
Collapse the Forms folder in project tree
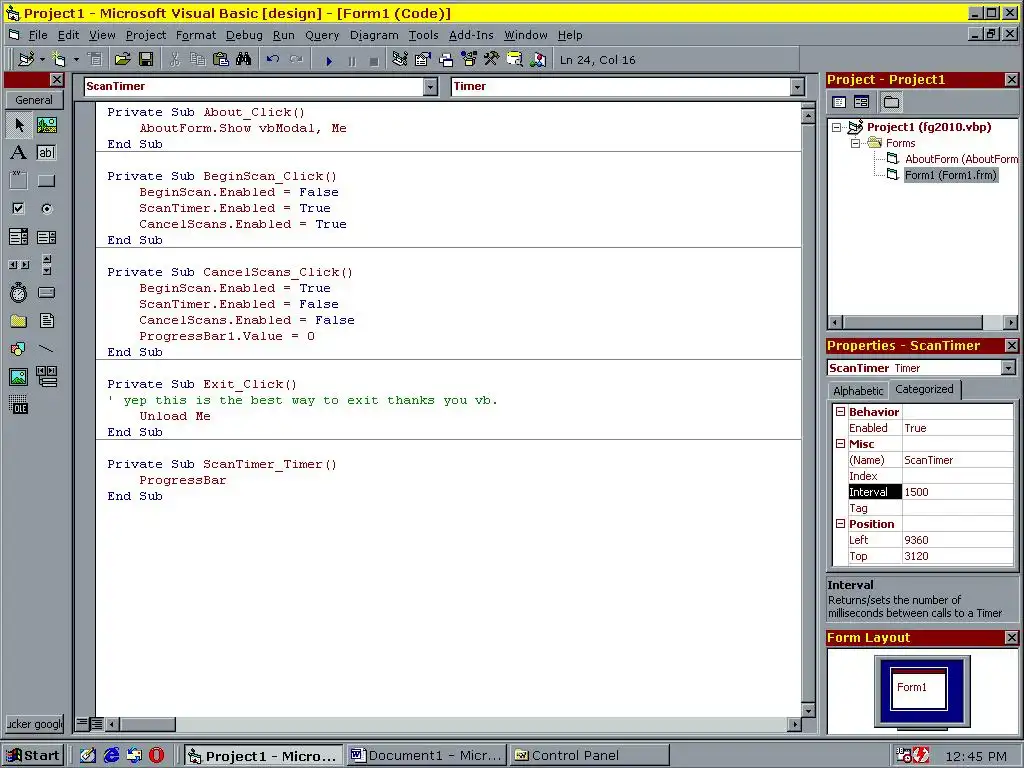point(856,143)
